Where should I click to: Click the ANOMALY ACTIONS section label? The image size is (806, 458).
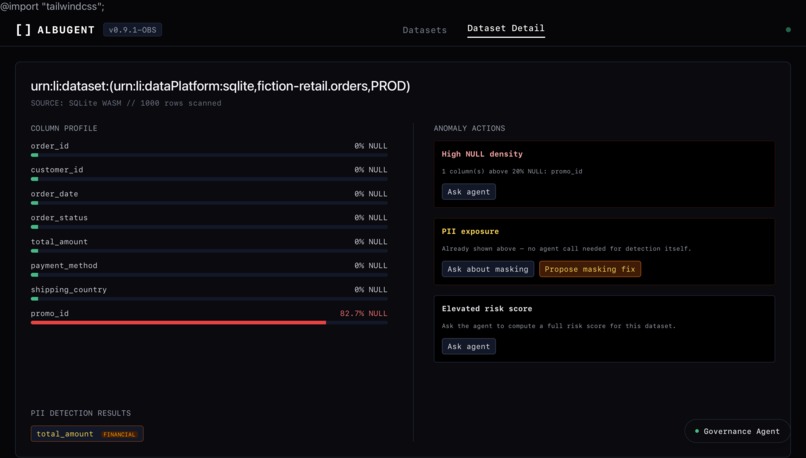click(469, 128)
